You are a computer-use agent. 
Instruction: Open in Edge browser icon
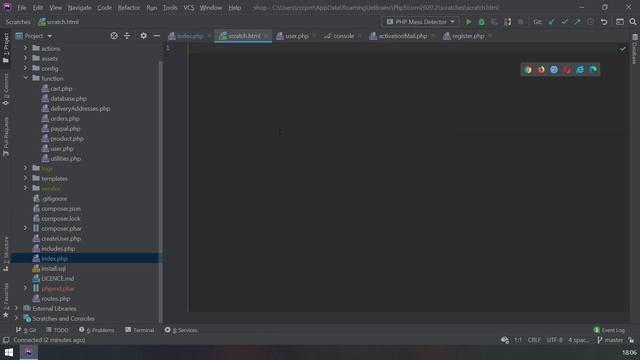[x=593, y=70]
